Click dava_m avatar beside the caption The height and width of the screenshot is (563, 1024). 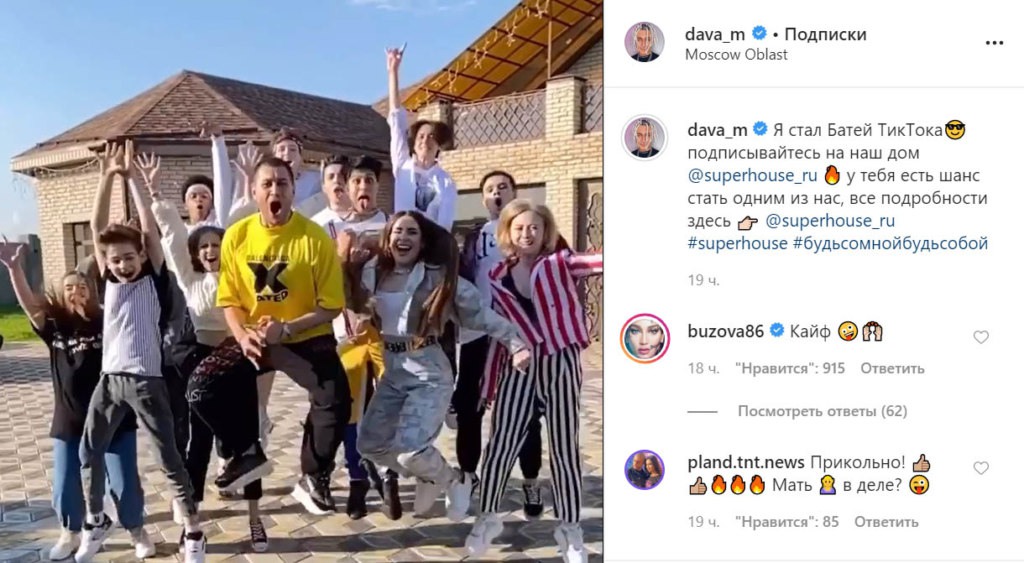click(x=645, y=138)
